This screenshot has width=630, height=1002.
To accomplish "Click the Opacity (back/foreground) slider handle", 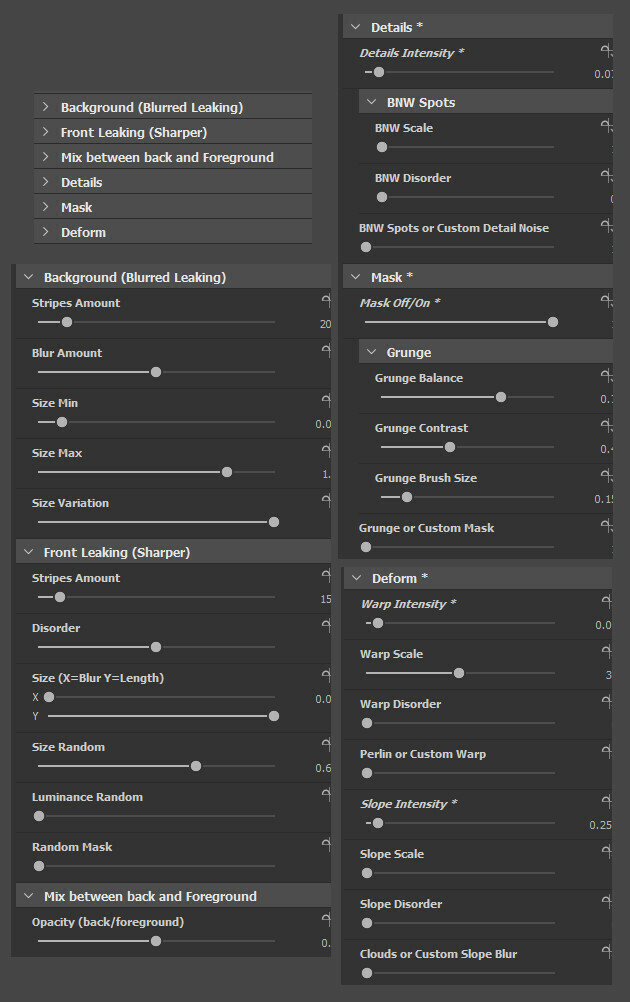I will 155,941.
